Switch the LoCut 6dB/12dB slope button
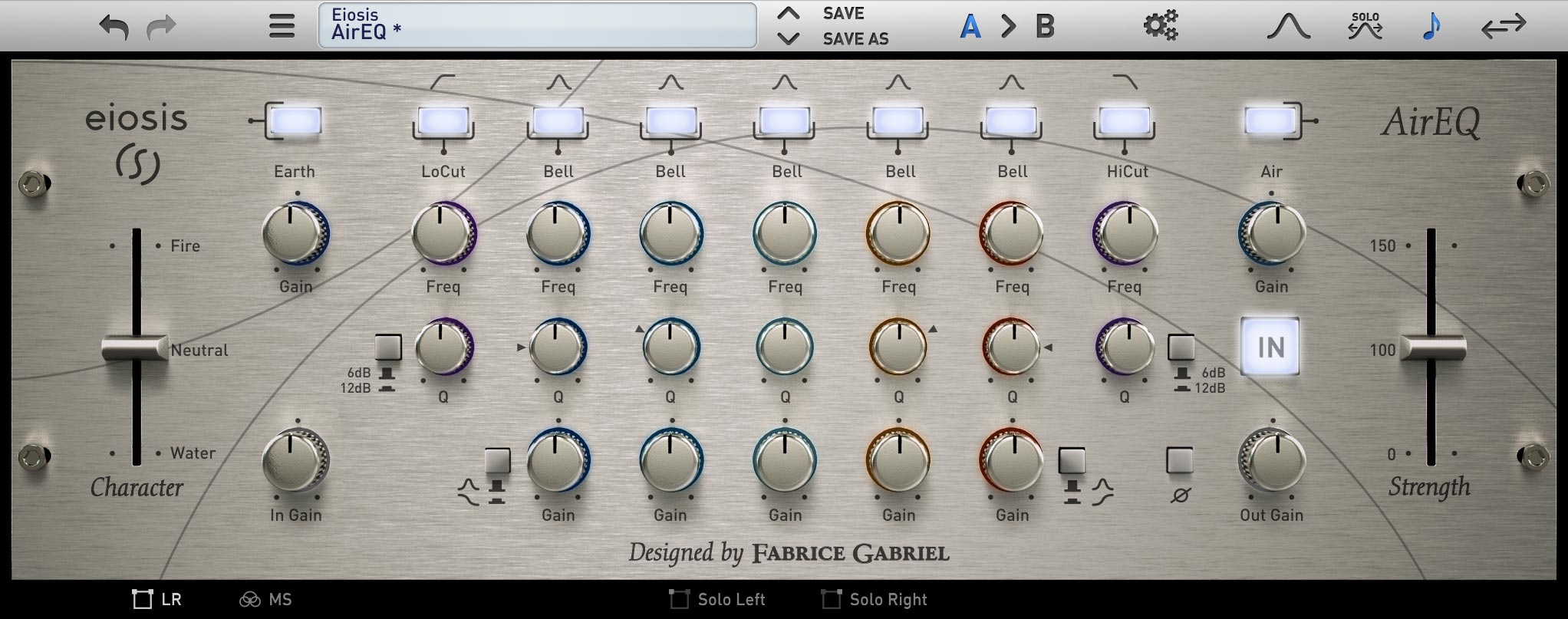This screenshot has height=619, width=1568. click(388, 347)
